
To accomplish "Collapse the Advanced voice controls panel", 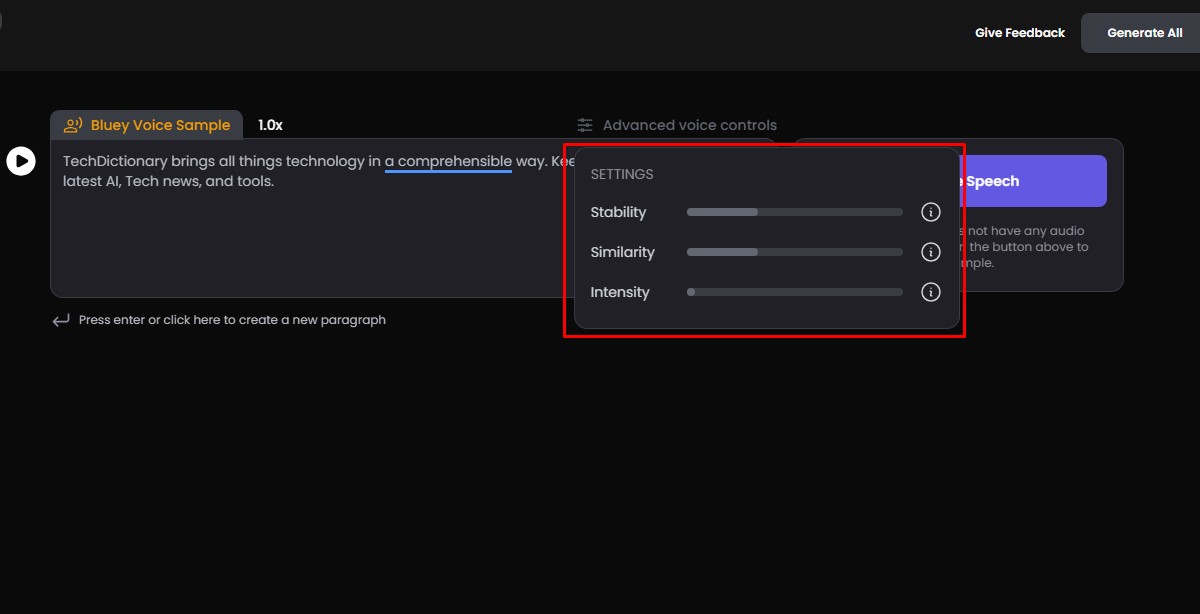I will [x=689, y=124].
